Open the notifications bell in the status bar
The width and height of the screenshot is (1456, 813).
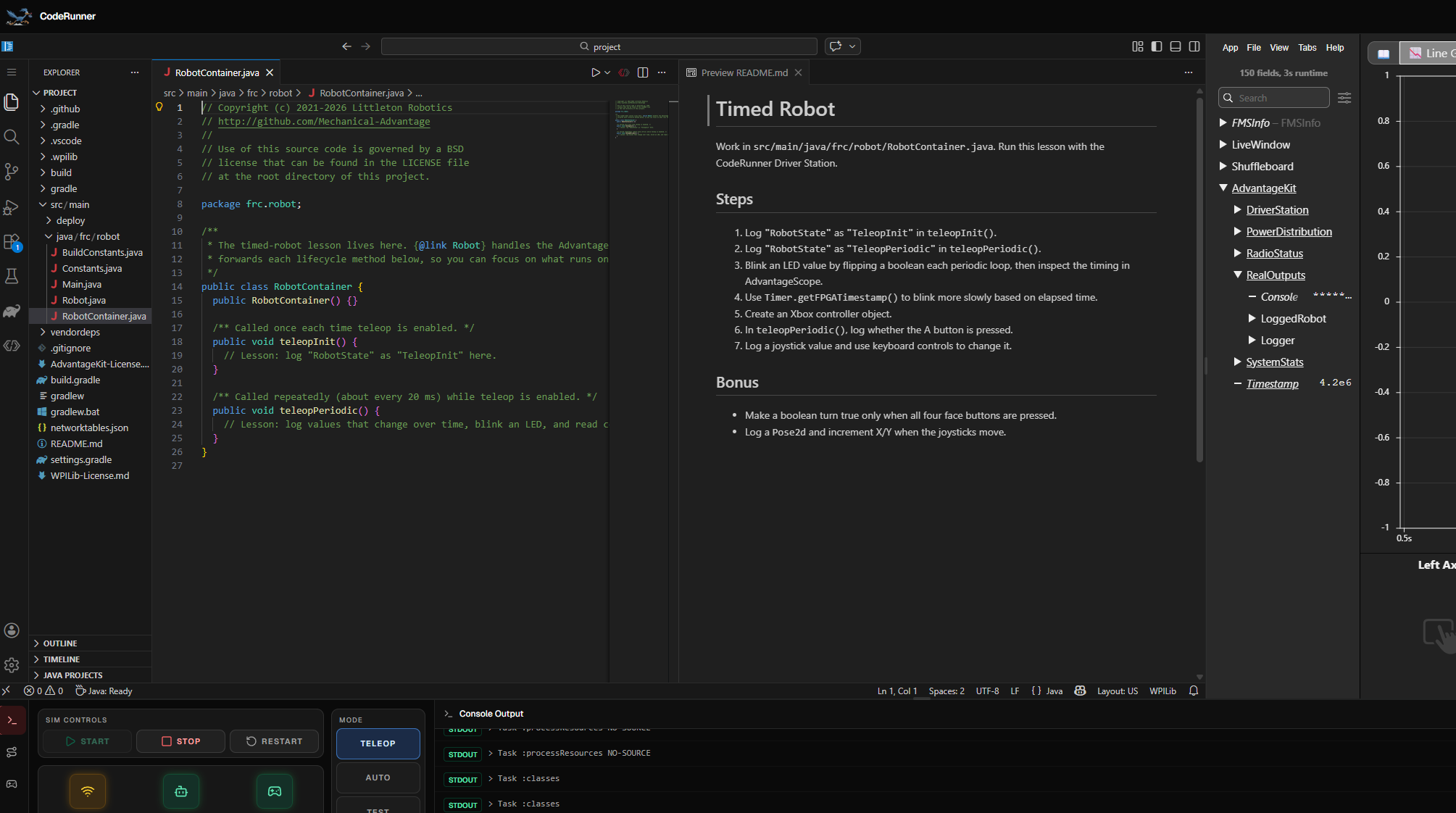[1194, 691]
